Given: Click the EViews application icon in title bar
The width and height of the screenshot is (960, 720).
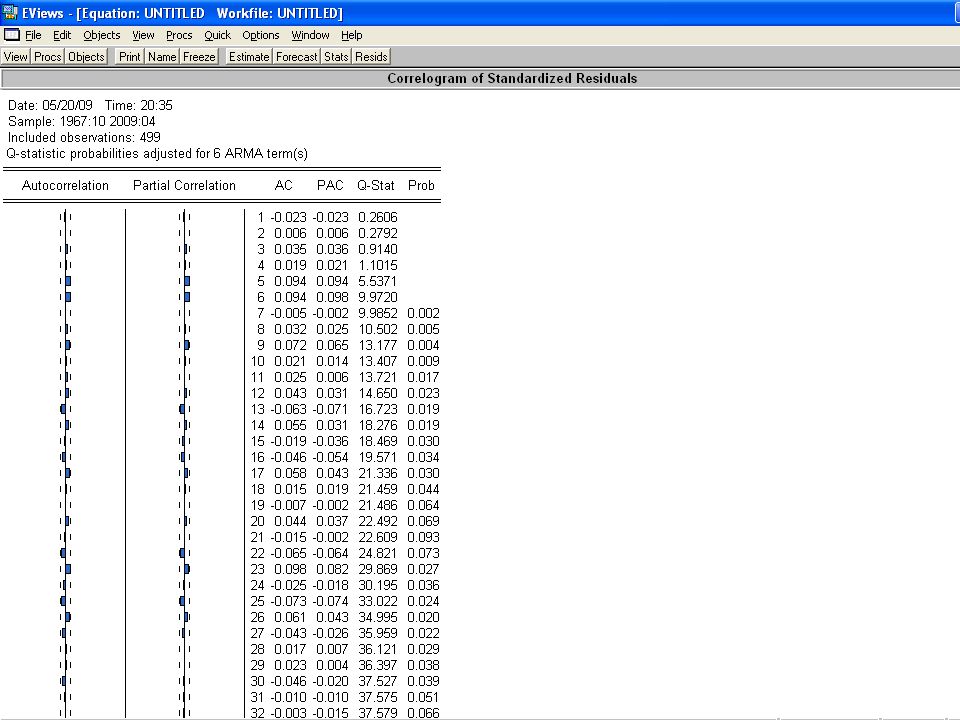Looking at the screenshot, I should click(x=10, y=12).
